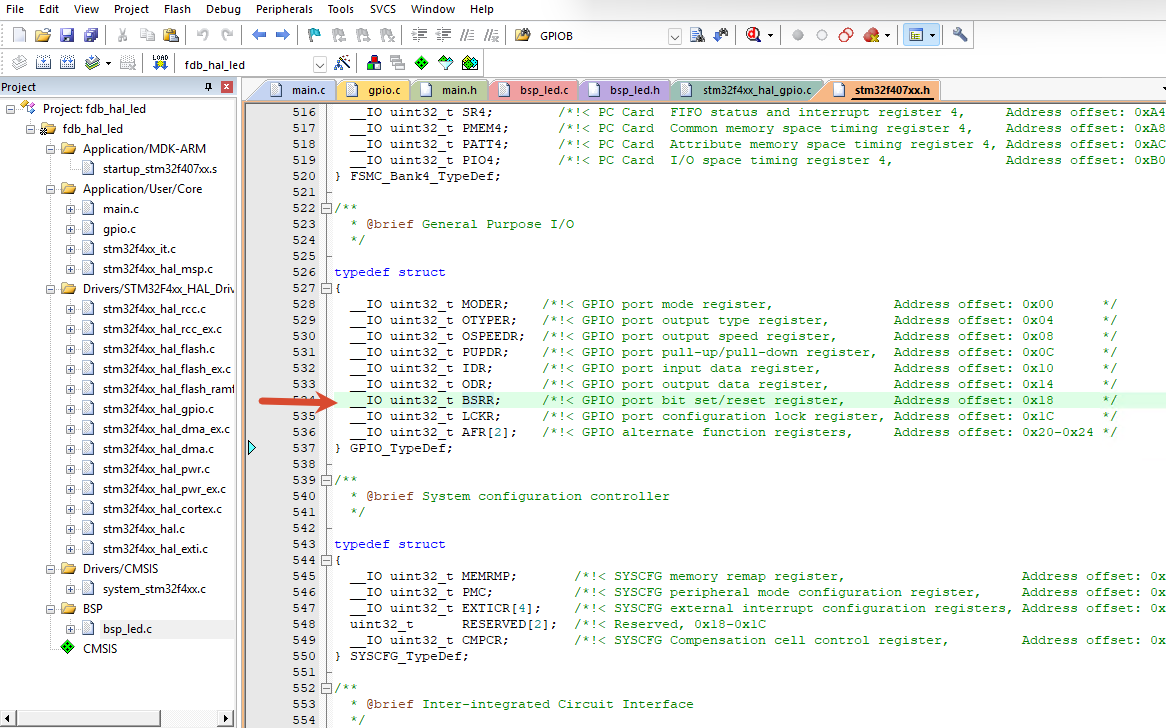Collapse the BSP group in Project tree
The image size is (1166, 728).
(x=51, y=609)
